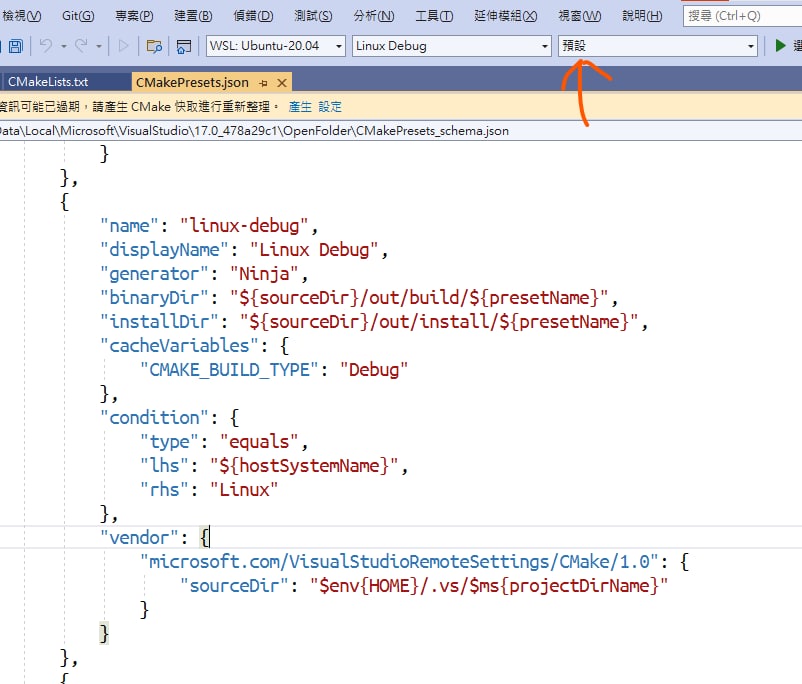Open the folder search view icon

[x=154, y=47]
